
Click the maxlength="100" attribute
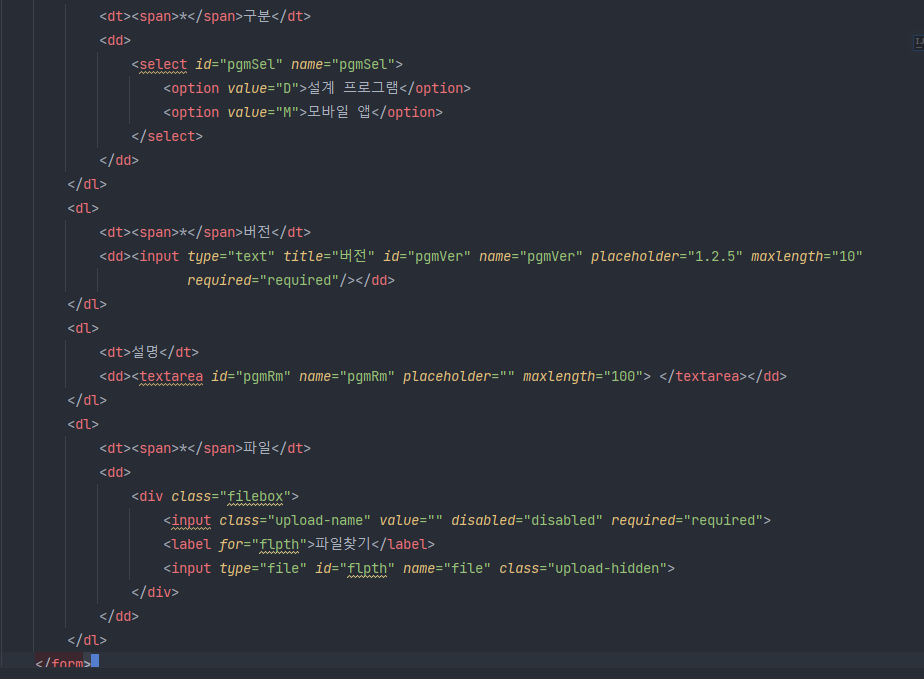pyautogui.click(x=583, y=377)
